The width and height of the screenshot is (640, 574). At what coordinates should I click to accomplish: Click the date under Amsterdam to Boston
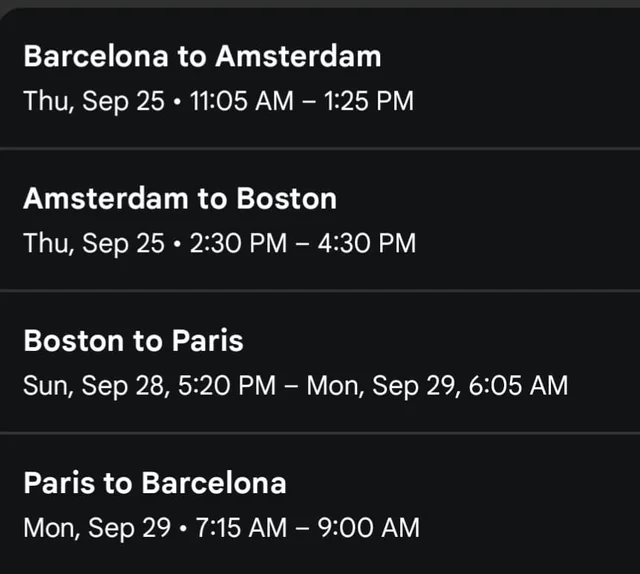click(93, 243)
